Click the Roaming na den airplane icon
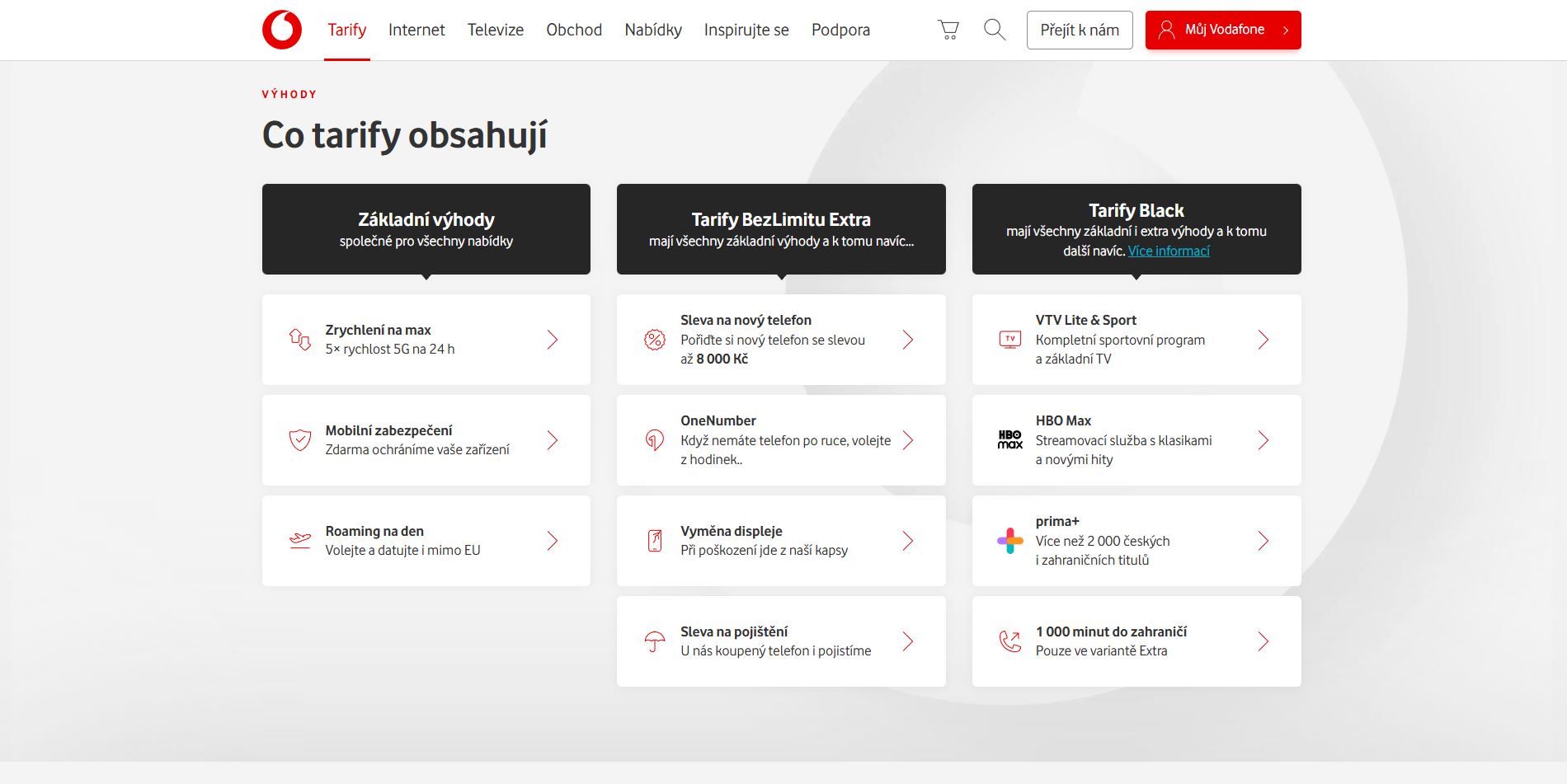The height and width of the screenshot is (784, 1567). (x=300, y=540)
